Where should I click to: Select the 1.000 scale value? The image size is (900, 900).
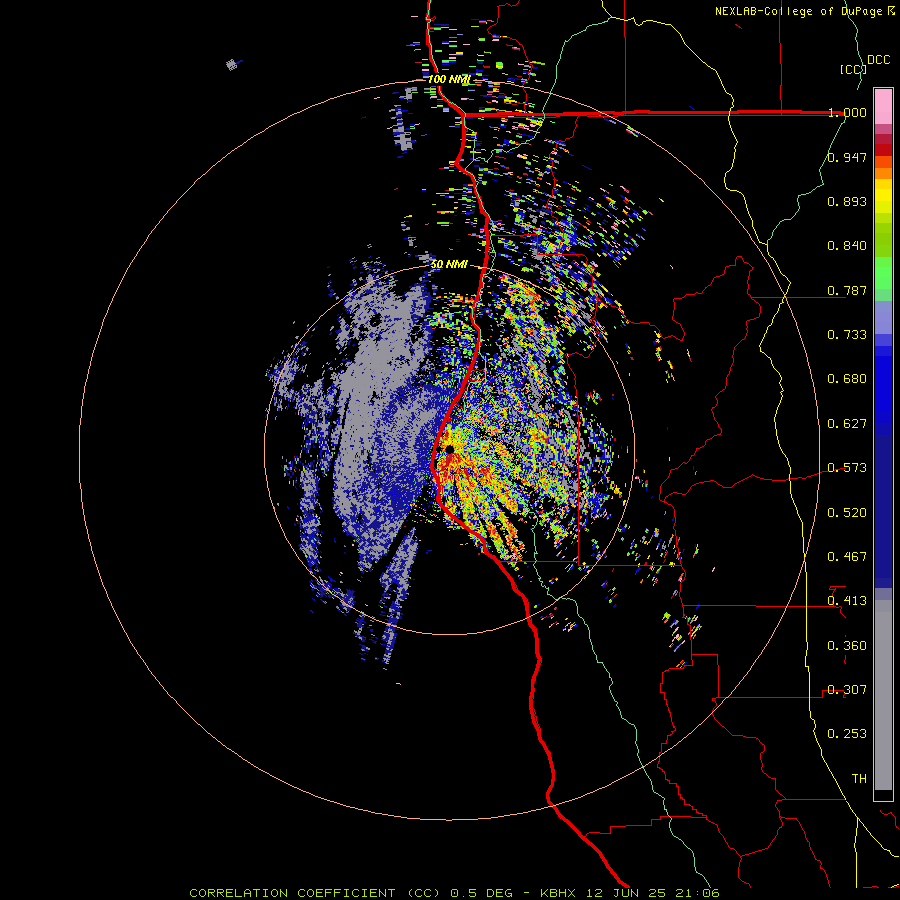click(847, 112)
